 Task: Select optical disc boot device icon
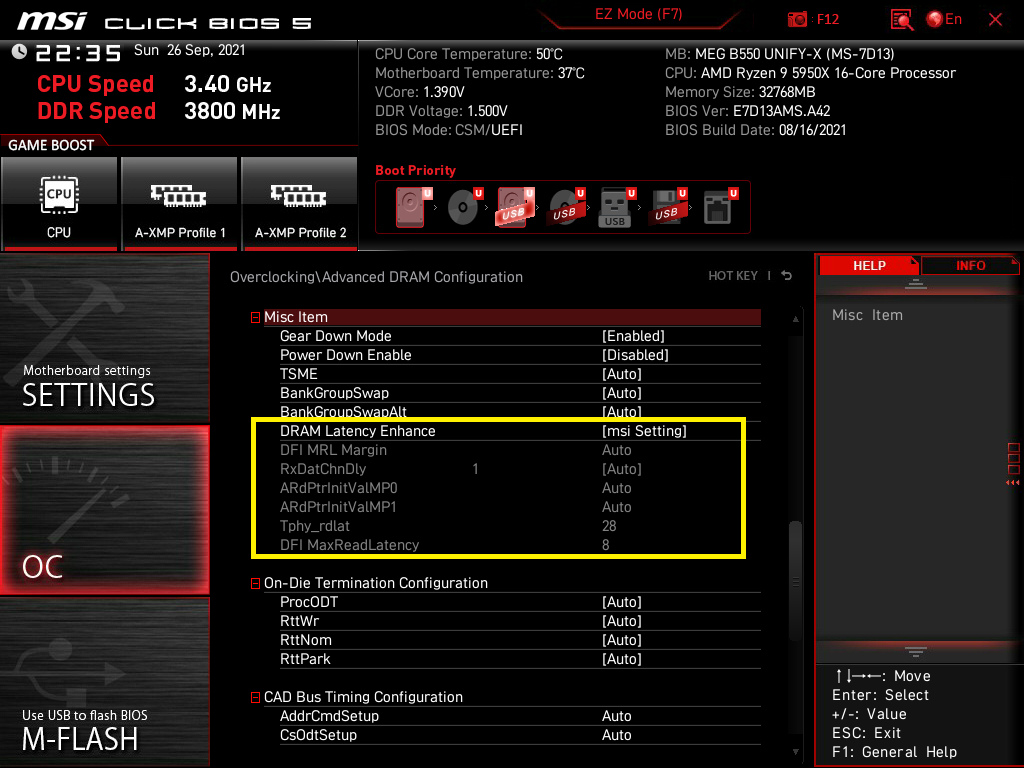(x=464, y=207)
